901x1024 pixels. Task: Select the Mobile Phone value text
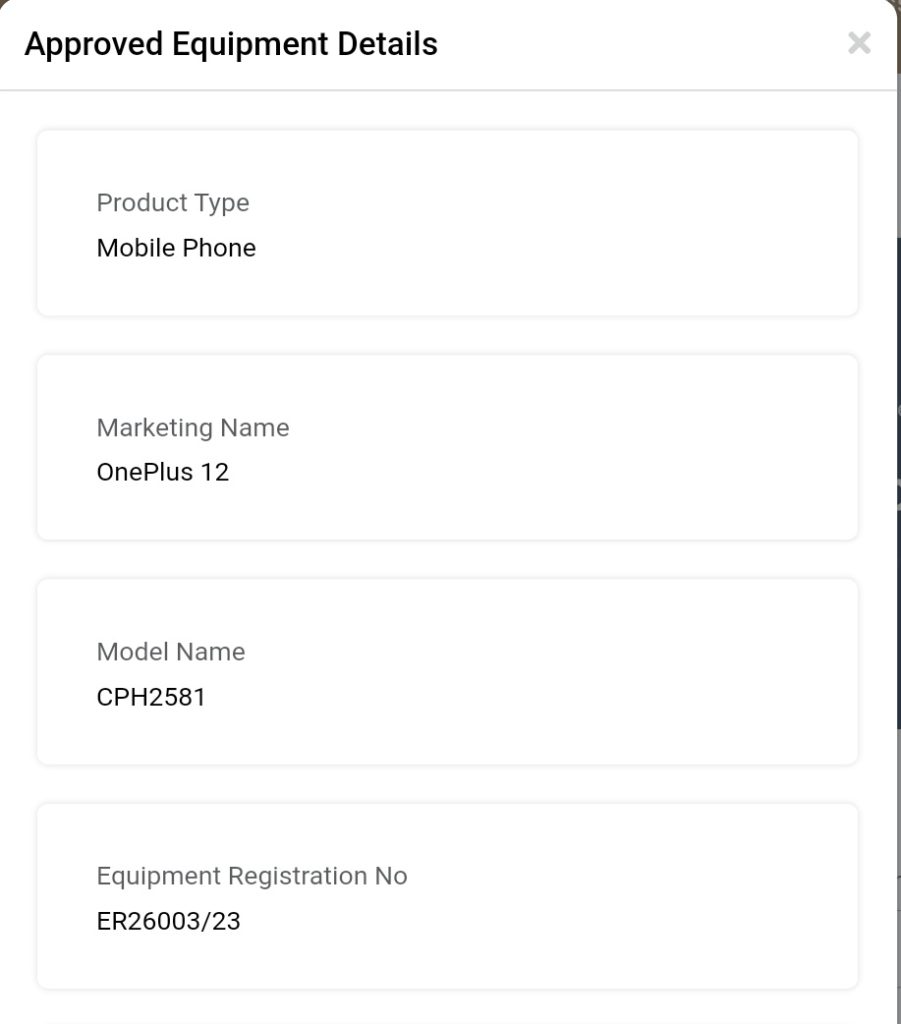coord(176,248)
